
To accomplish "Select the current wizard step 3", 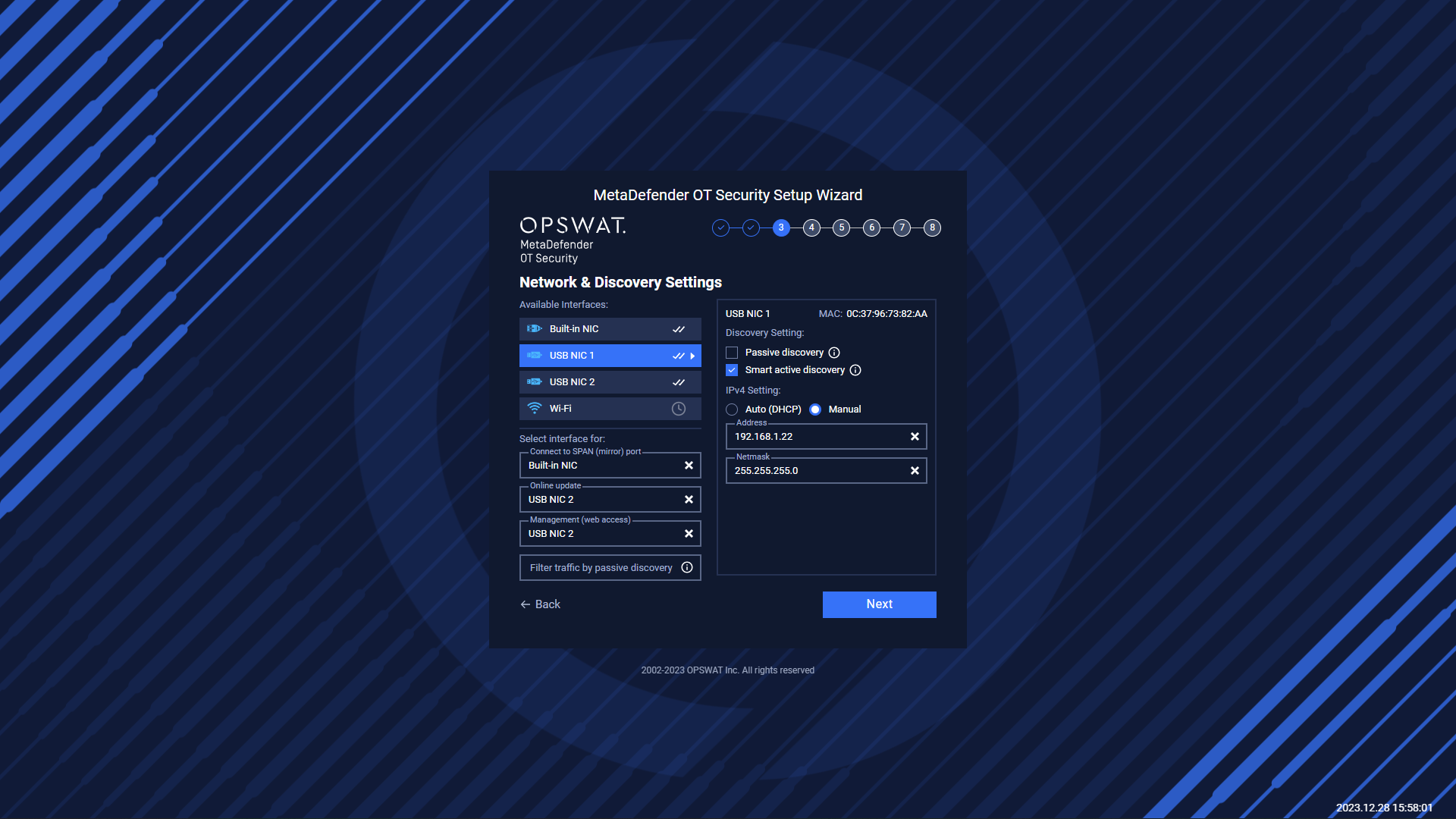I will coord(781,227).
